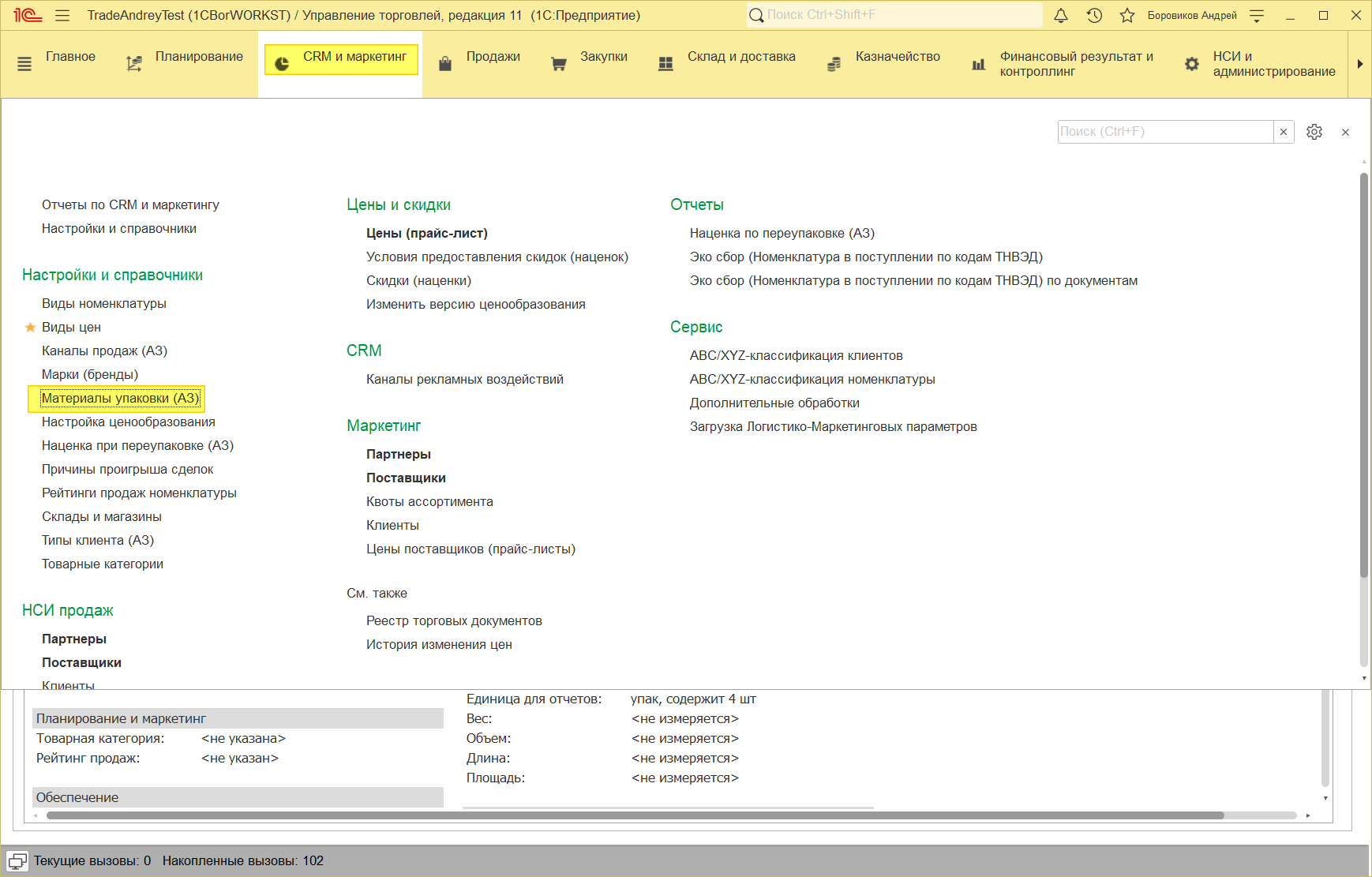Open the functions hamburger menu icon
Viewport: 1372px width, 877px height.
click(x=63, y=15)
